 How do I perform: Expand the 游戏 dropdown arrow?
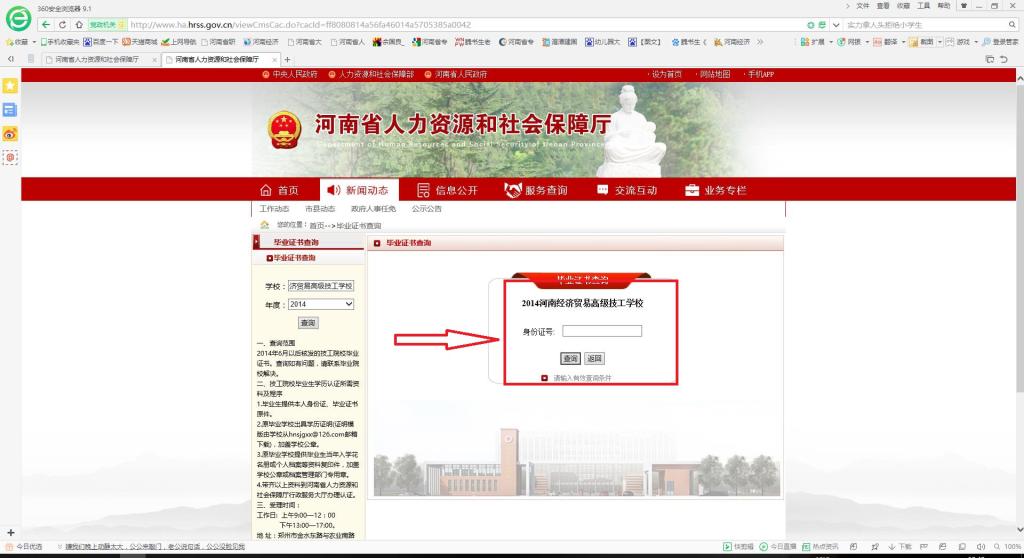976,42
